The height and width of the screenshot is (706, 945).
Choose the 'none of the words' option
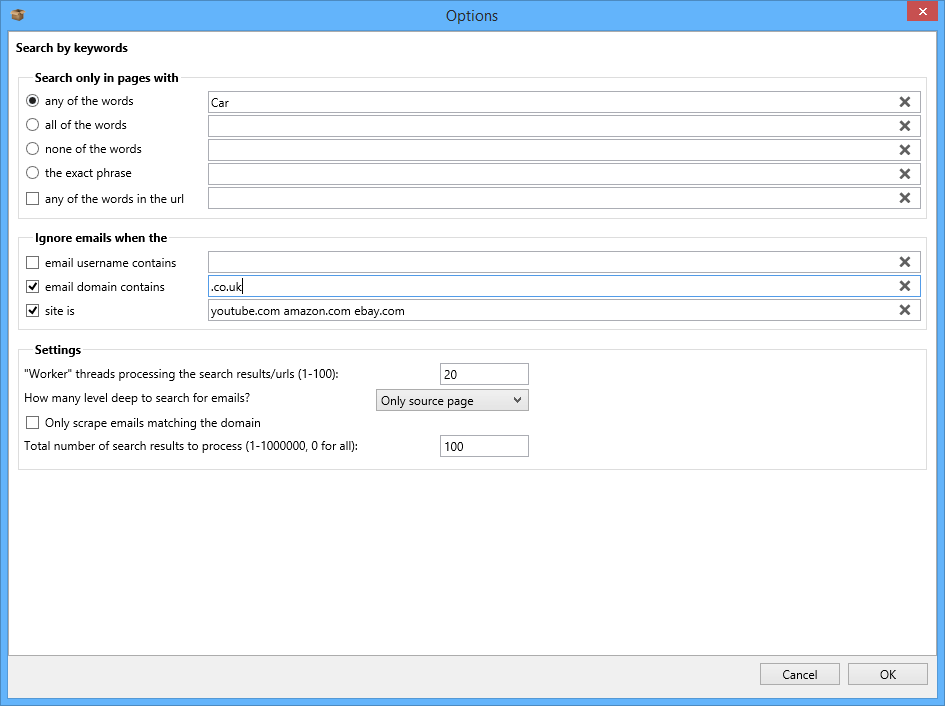[33, 149]
